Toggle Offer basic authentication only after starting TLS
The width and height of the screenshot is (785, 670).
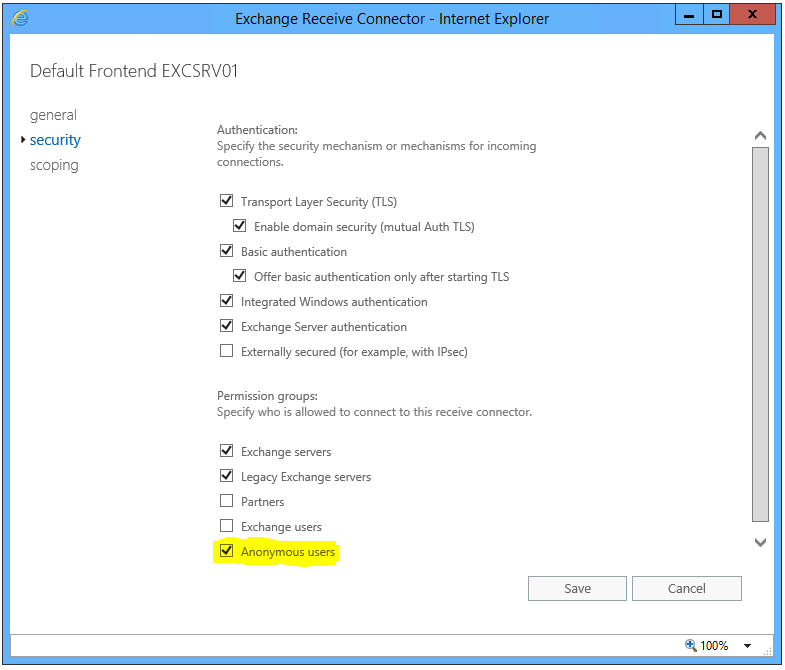tap(239, 276)
